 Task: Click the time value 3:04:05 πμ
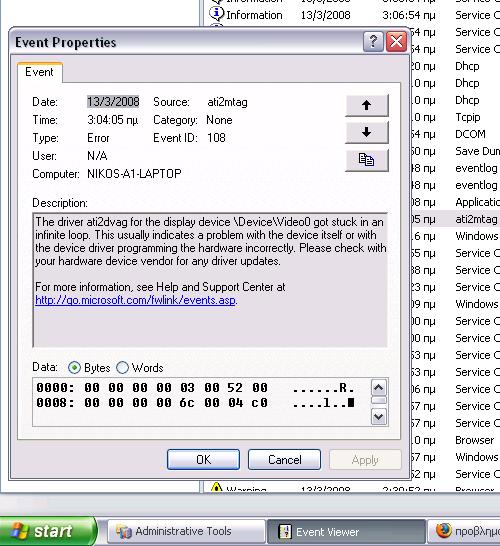pyautogui.click(x=112, y=120)
